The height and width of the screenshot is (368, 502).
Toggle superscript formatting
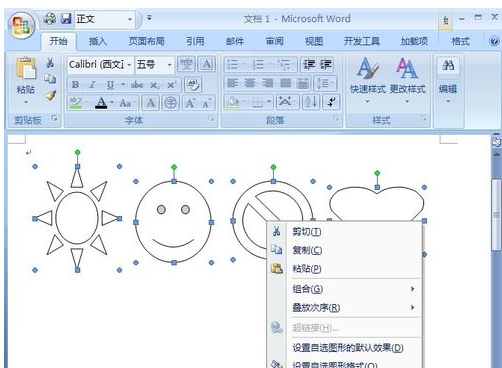click(x=171, y=85)
